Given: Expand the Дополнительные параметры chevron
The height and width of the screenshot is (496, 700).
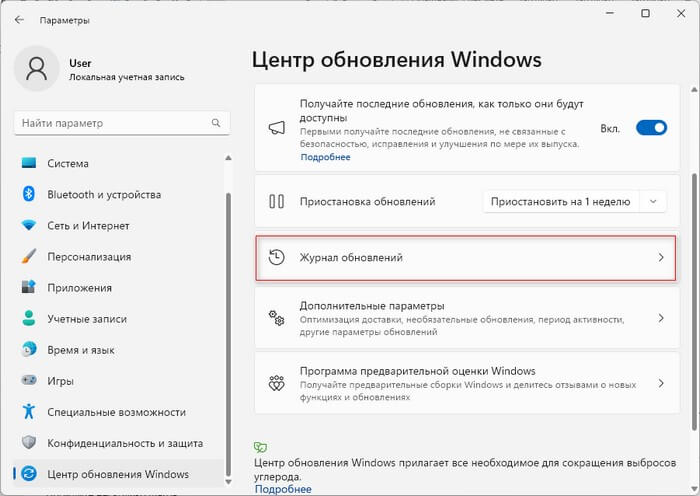Looking at the screenshot, I should pos(660,318).
